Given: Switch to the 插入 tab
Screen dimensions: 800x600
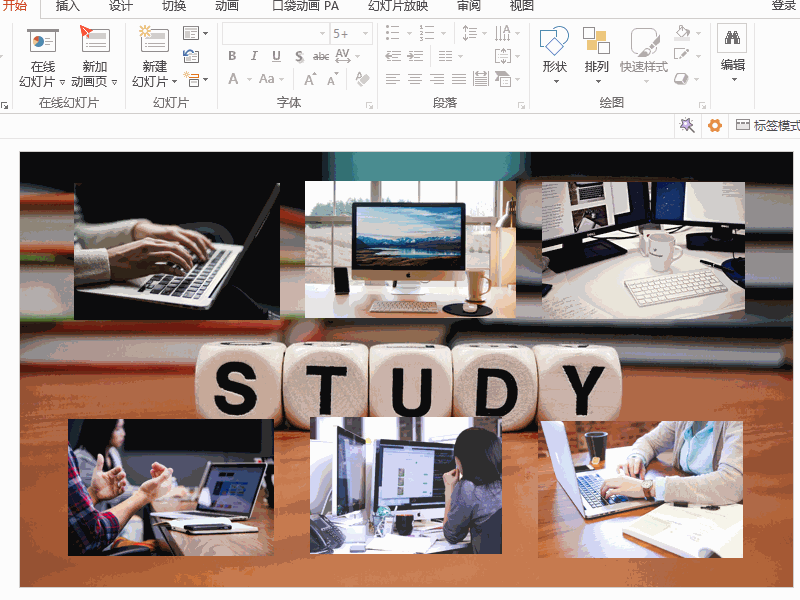Looking at the screenshot, I should pos(67,6).
